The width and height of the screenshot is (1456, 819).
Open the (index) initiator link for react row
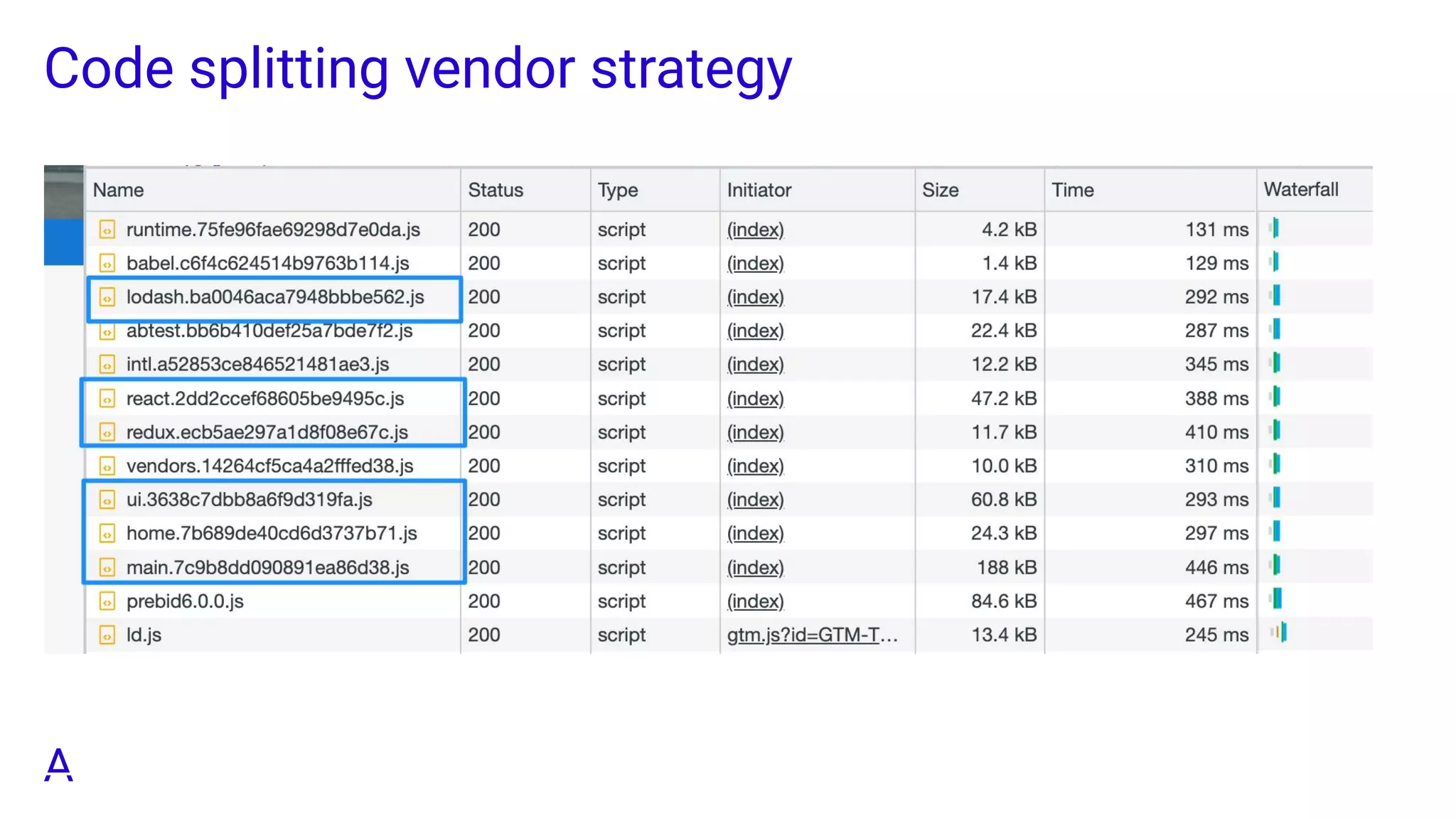click(755, 399)
